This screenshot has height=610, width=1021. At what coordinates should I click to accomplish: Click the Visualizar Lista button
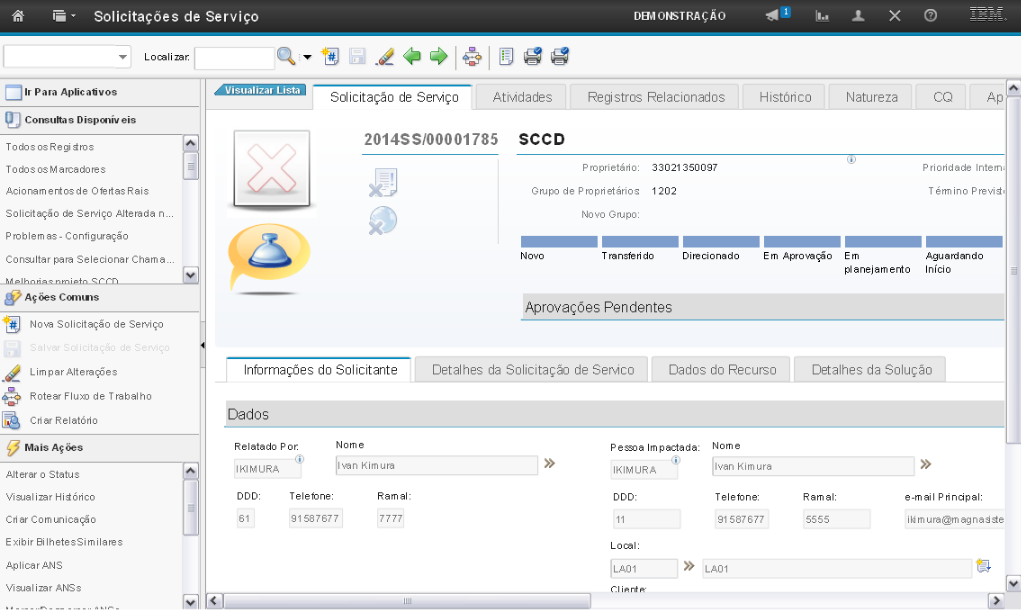(x=261, y=90)
